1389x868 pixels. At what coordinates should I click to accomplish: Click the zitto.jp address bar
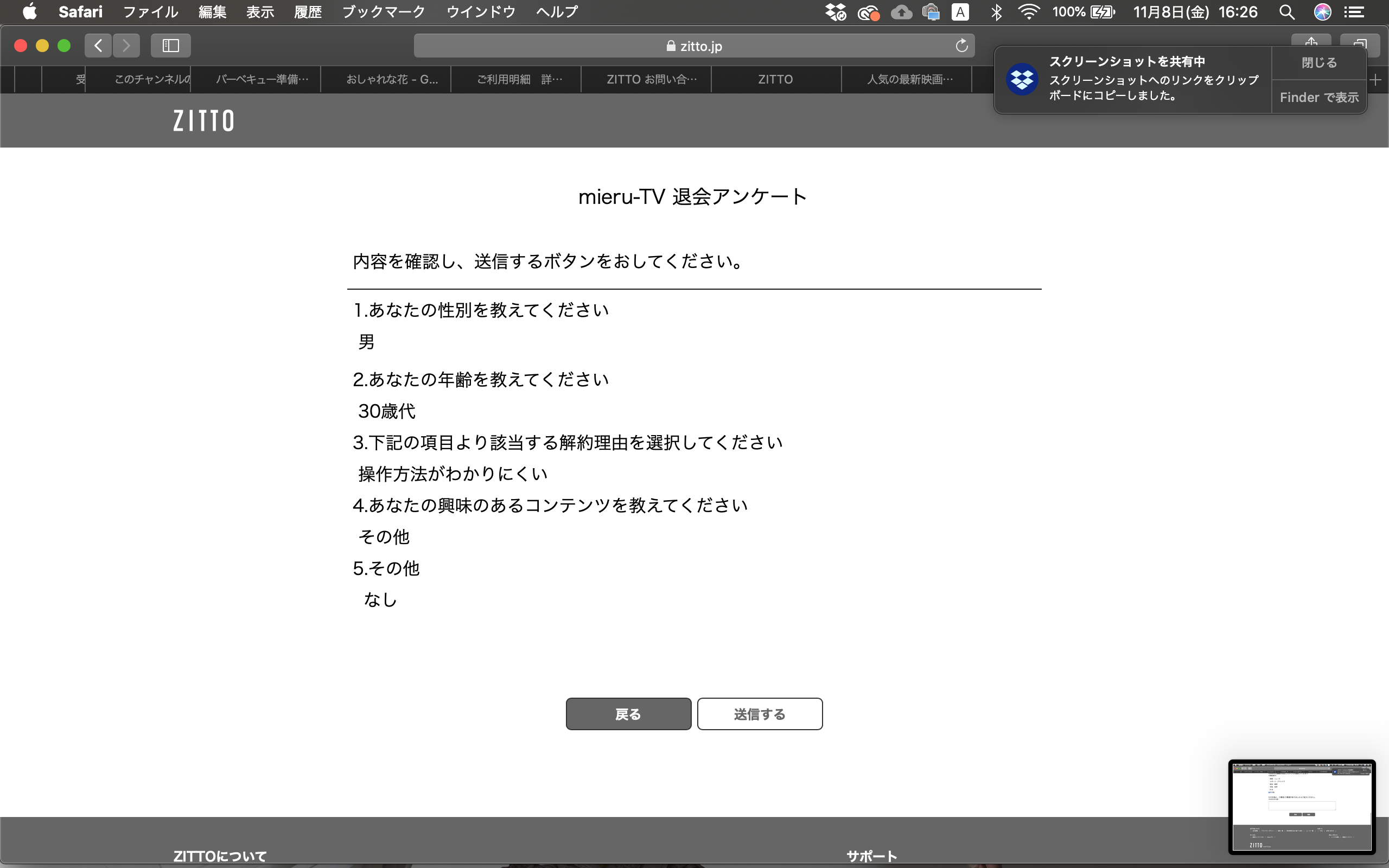click(694, 46)
